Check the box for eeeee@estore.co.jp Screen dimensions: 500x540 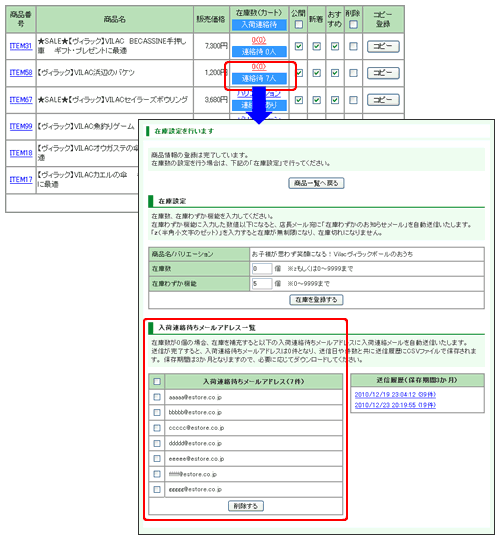(x=157, y=459)
